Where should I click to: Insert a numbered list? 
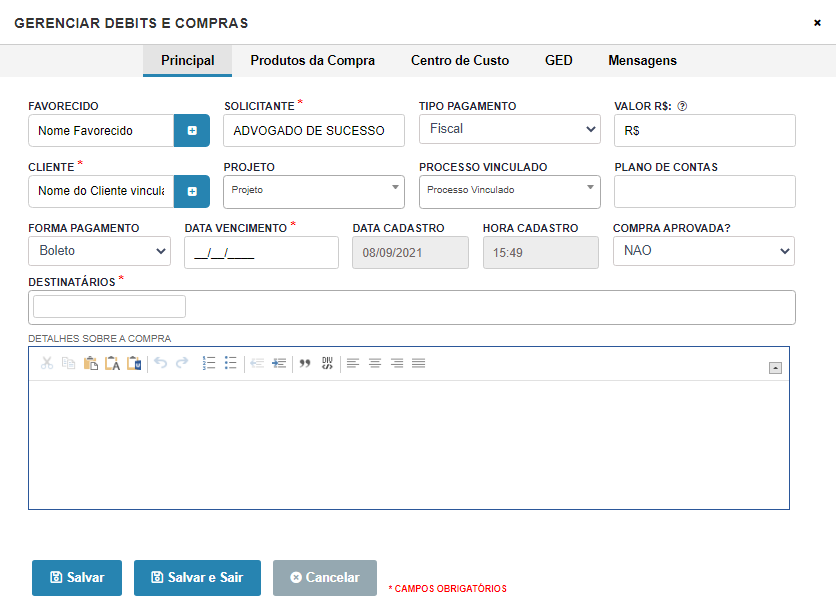[208, 363]
